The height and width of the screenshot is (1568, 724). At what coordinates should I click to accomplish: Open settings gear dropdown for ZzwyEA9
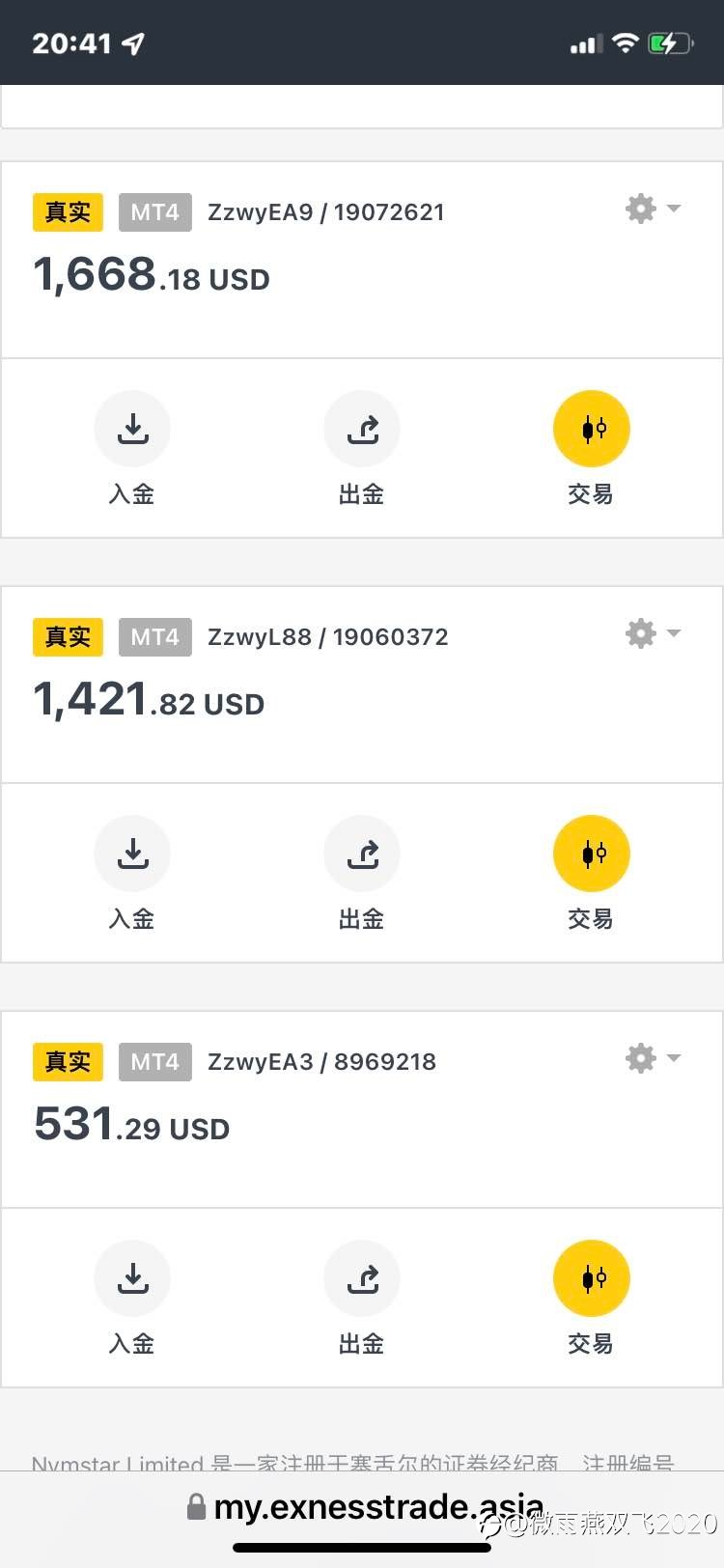[x=654, y=209]
